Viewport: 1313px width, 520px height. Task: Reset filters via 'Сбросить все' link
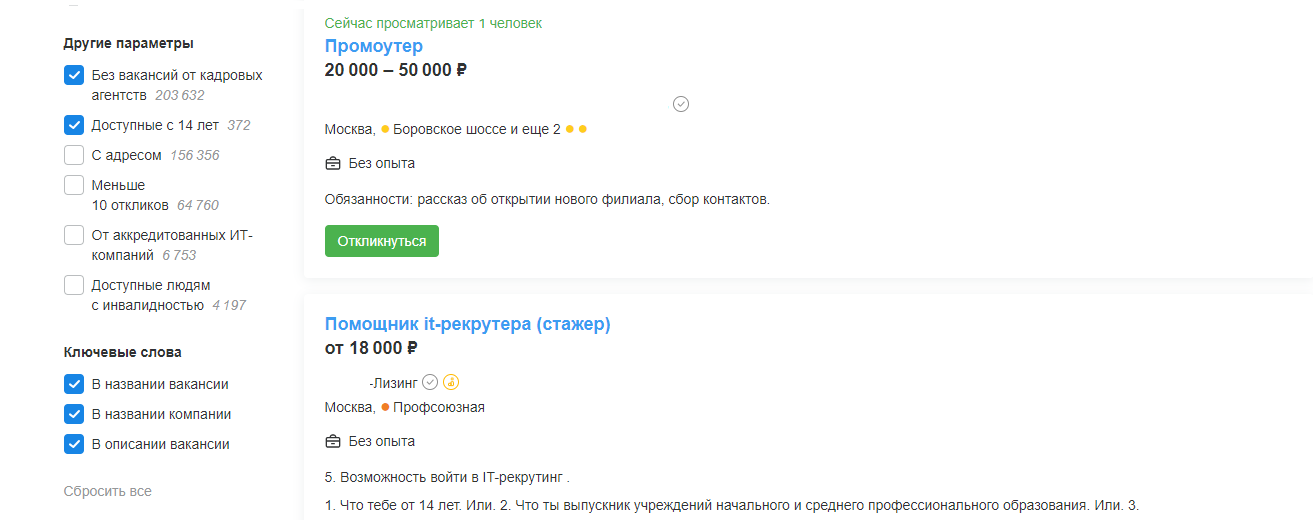pyautogui.click(x=108, y=491)
